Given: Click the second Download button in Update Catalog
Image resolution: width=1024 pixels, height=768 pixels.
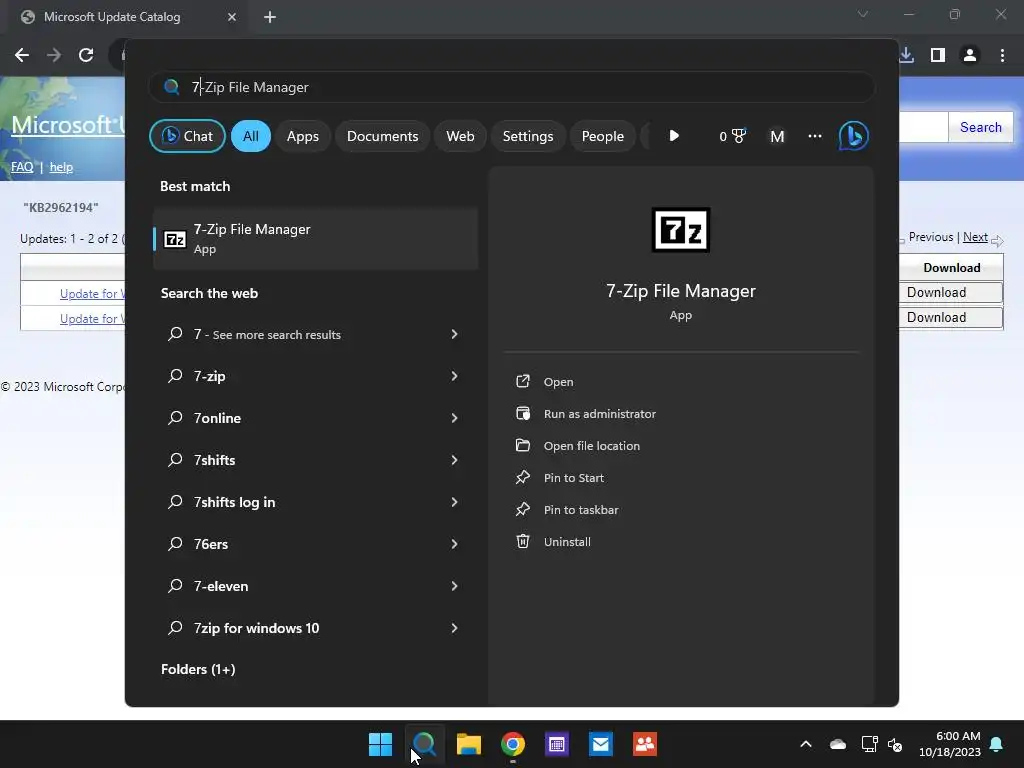Looking at the screenshot, I should [951, 317].
